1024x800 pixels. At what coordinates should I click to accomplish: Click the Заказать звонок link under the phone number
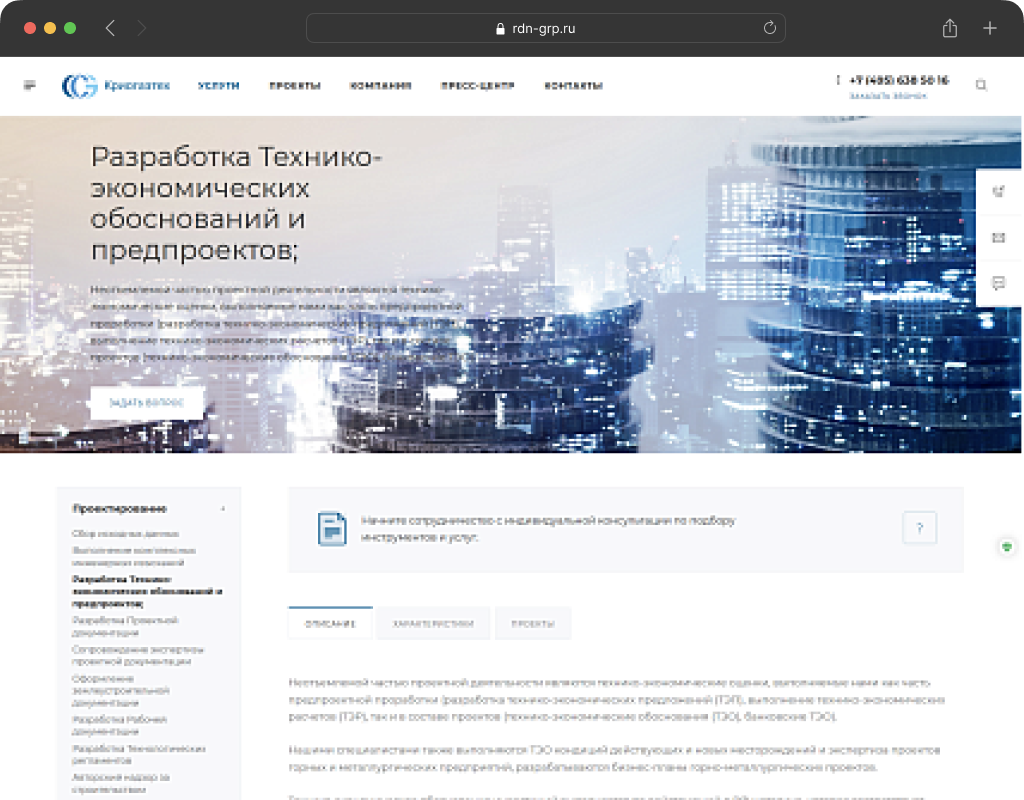(887, 97)
